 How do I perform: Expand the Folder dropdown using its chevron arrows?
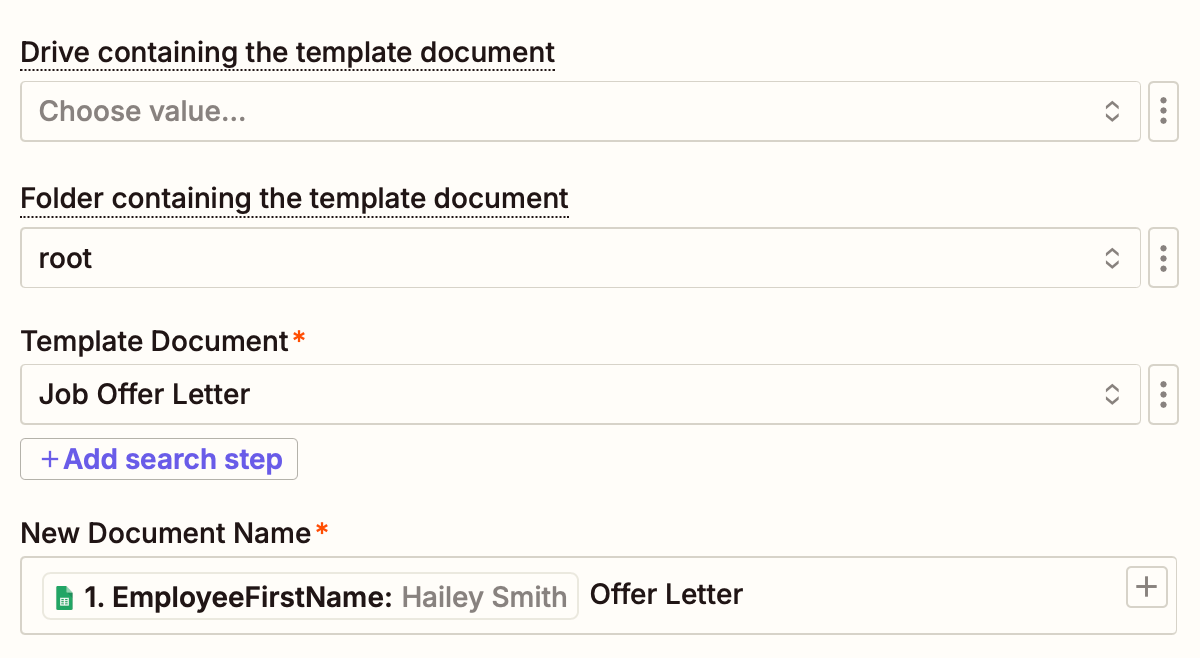click(1112, 258)
